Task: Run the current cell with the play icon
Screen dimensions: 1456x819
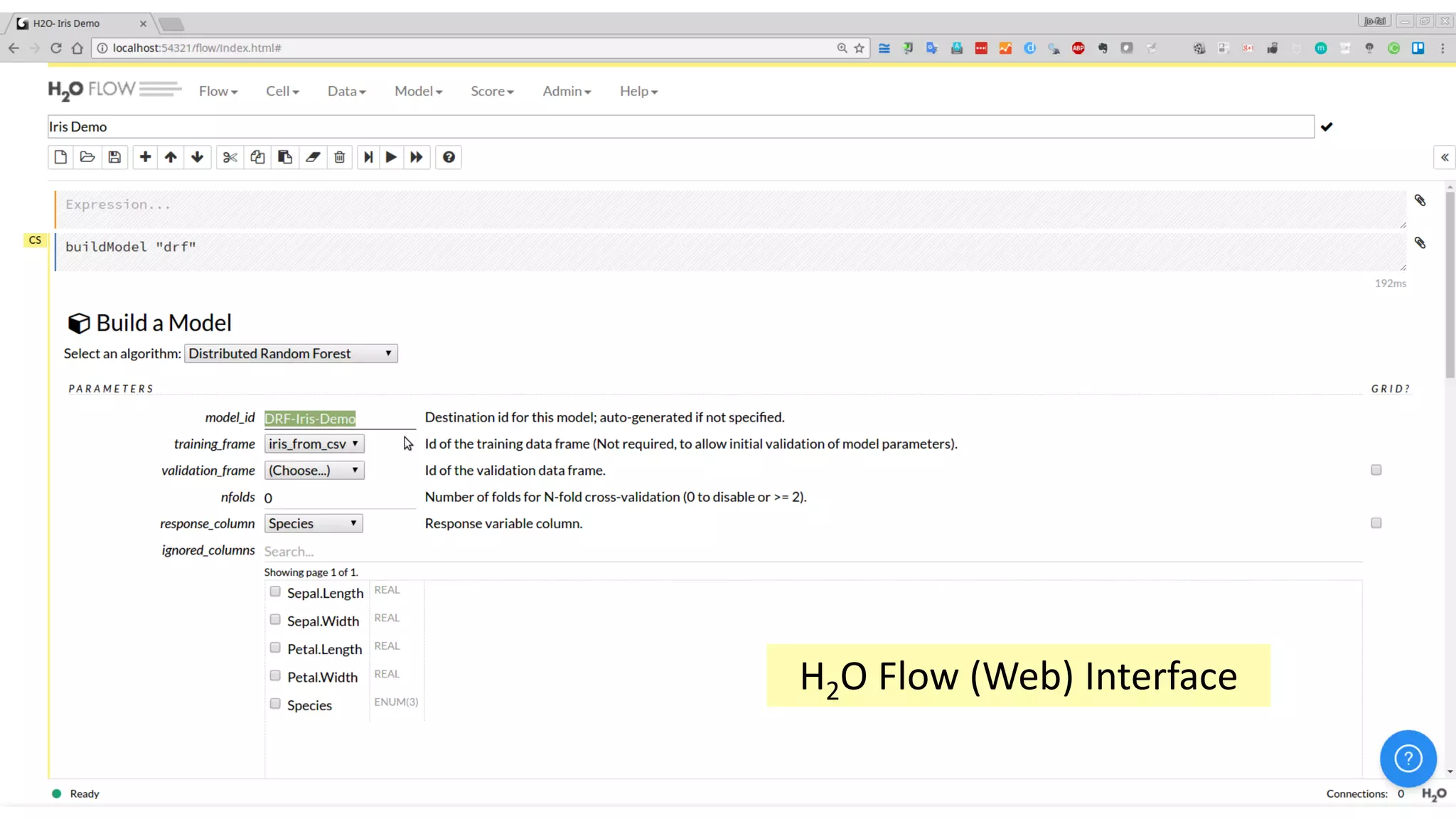Action: click(391, 157)
